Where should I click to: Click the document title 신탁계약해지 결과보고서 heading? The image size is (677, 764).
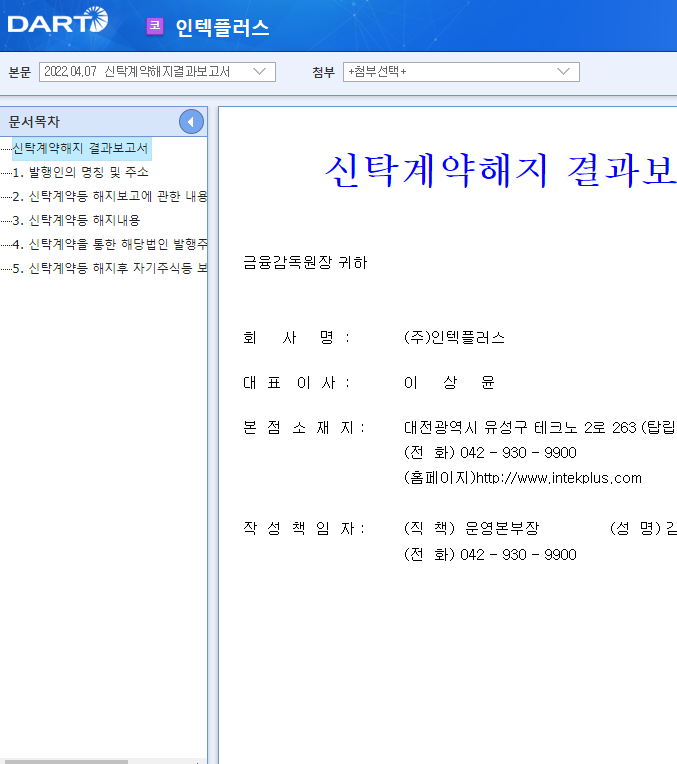click(501, 170)
